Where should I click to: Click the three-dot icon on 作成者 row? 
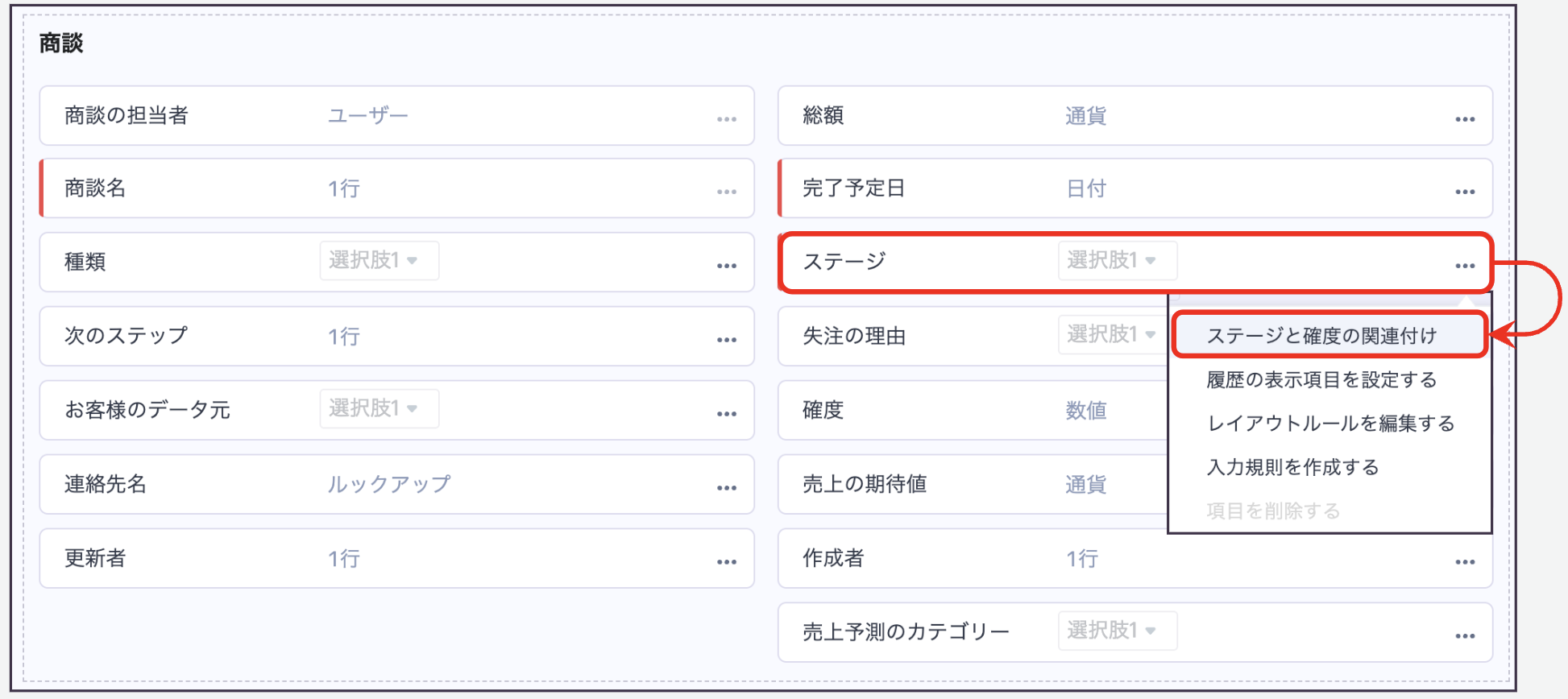[1464, 562]
